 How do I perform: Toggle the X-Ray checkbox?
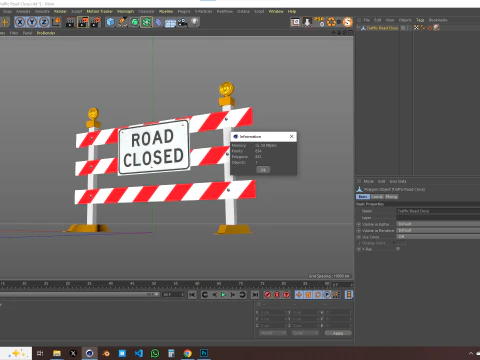coord(398,249)
